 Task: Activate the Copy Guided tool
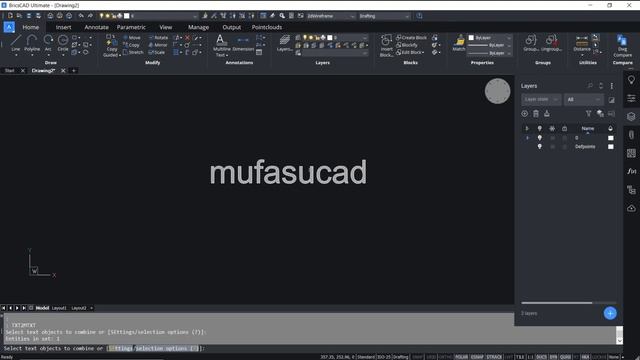point(111,46)
